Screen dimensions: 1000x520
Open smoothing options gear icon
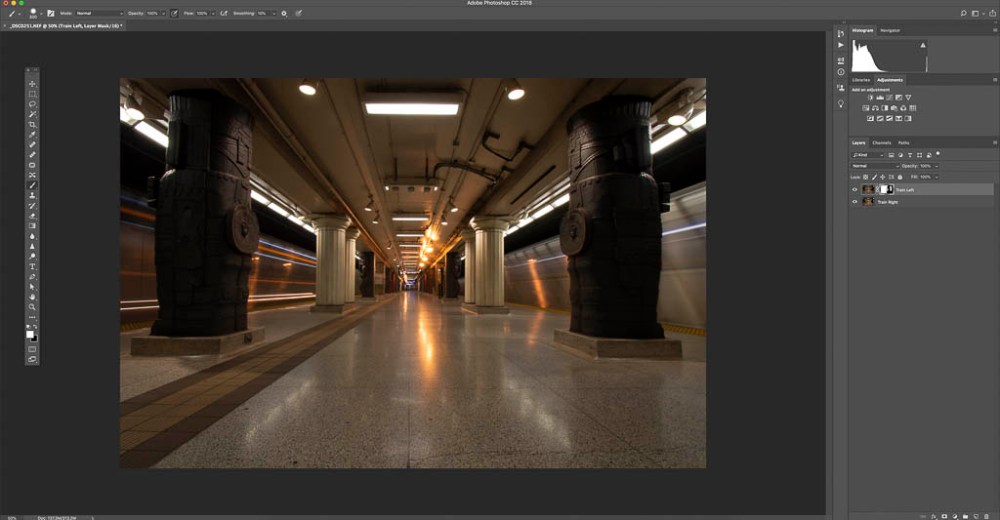(x=284, y=14)
